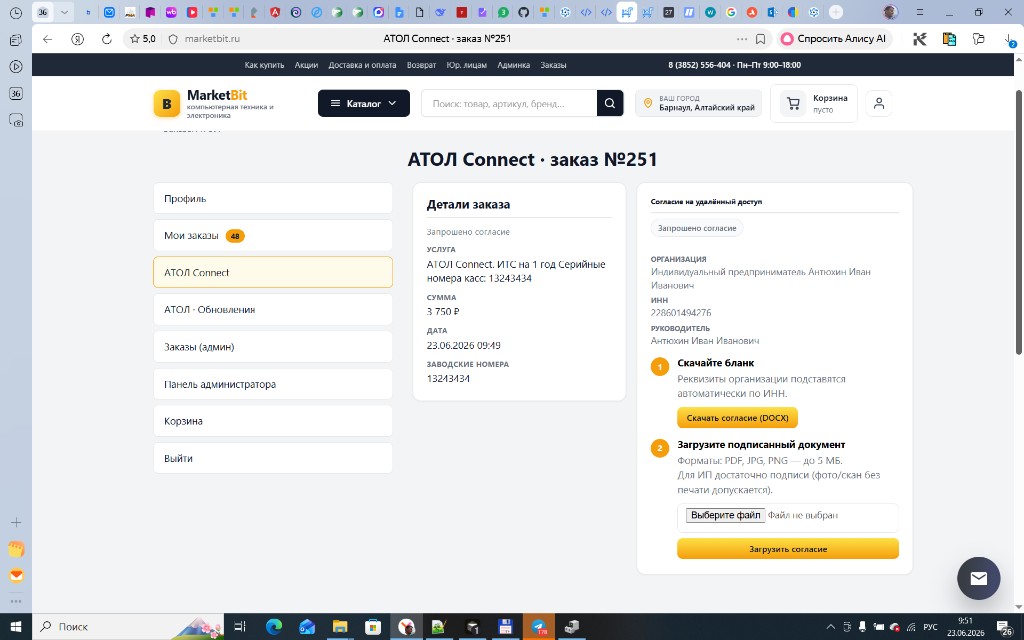
Task: Show hidden system tray icons
Action: tap(830, 627)
